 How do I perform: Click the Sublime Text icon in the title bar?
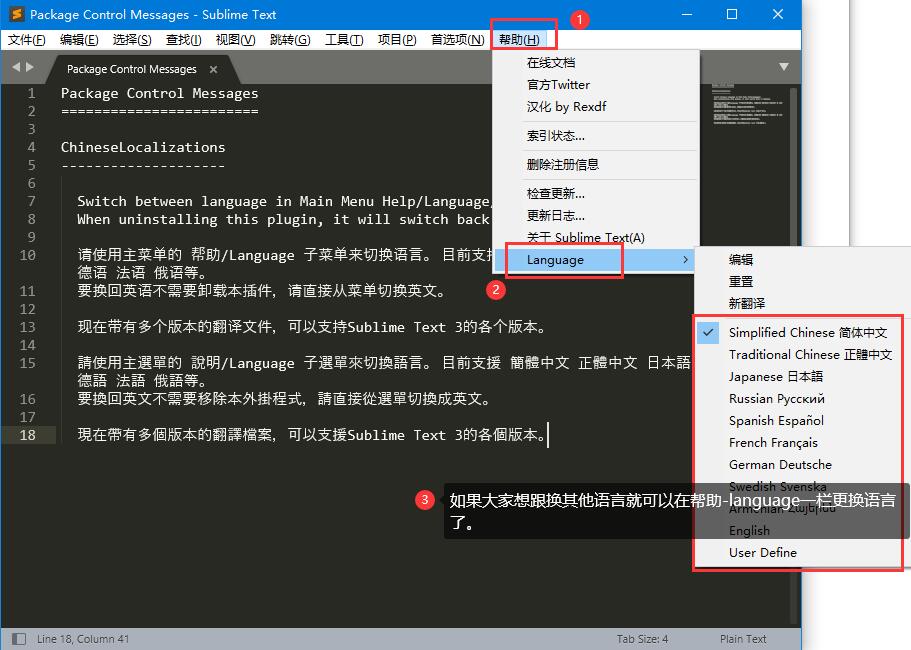coord(13,14)
